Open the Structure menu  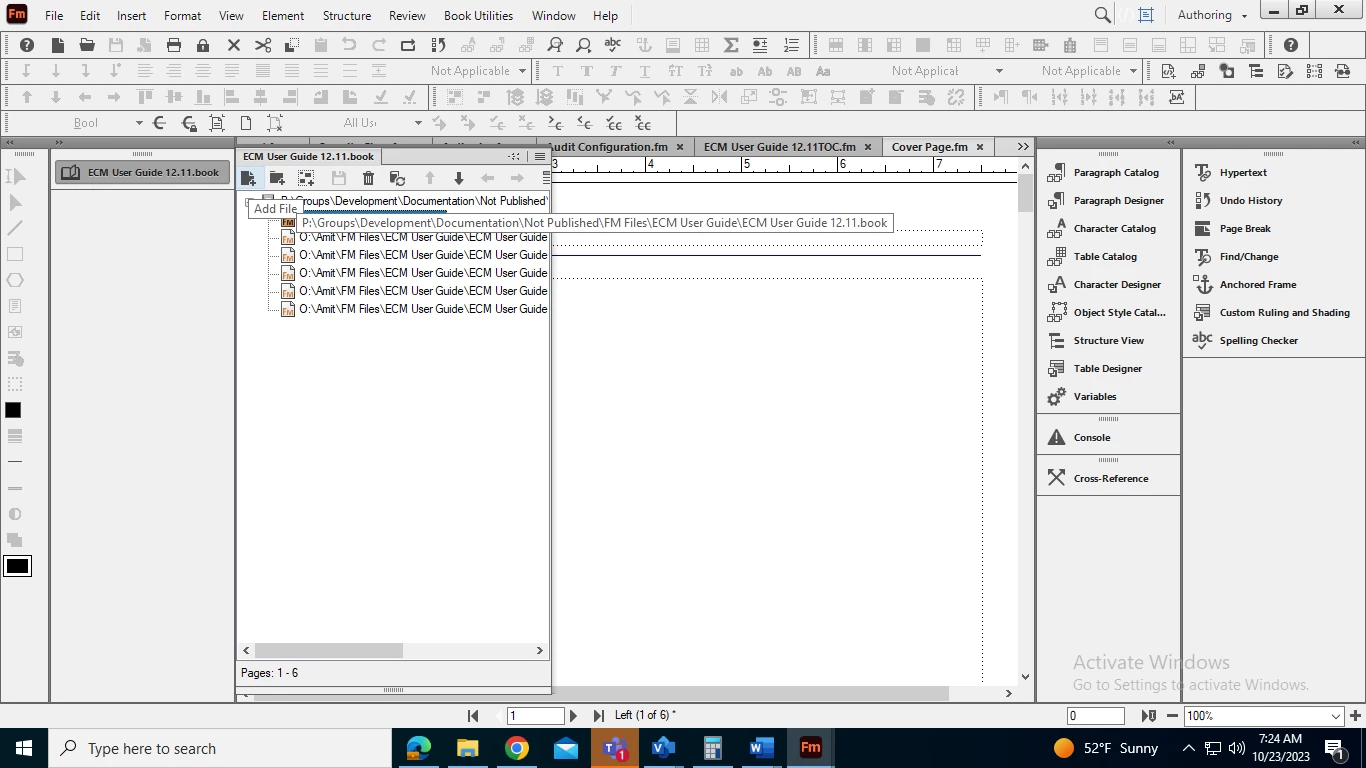tap(347, 16)
